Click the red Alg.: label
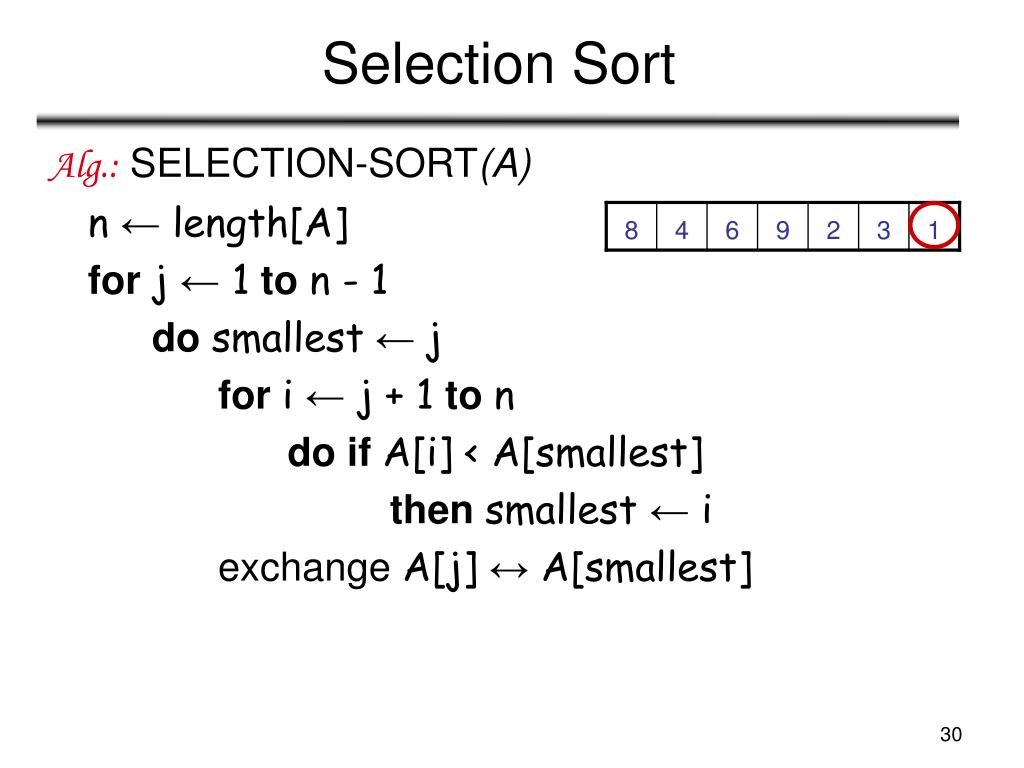The height and width of the screenshot is (768, 1024). point(84,166)
